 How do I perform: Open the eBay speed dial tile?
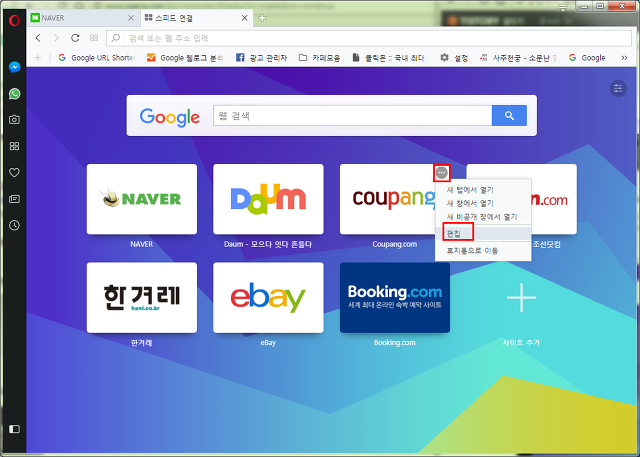click(x=268, y=297)
